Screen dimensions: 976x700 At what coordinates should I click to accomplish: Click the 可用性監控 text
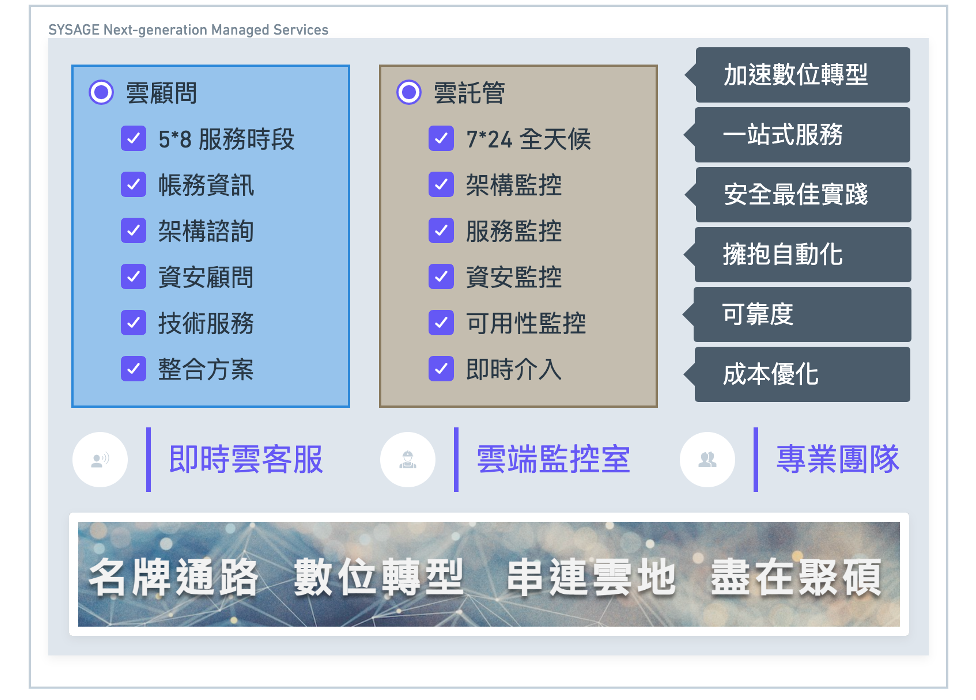526,324
